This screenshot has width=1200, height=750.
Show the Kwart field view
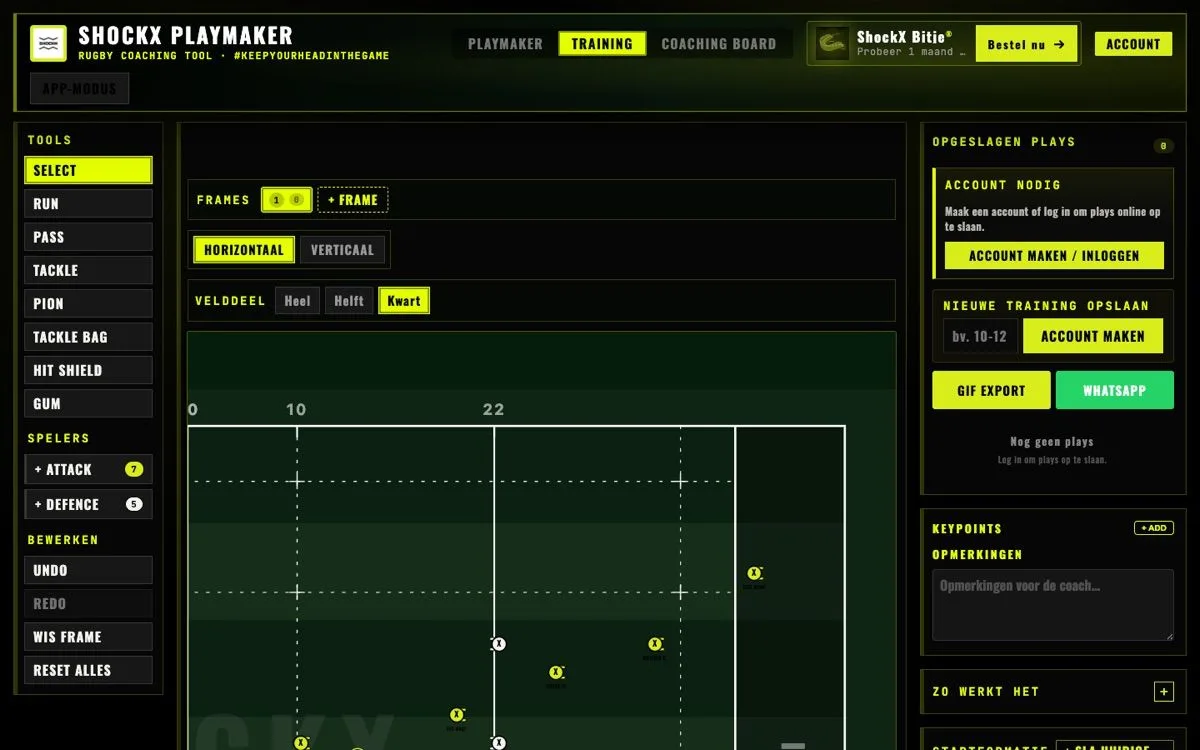point(404,301)
